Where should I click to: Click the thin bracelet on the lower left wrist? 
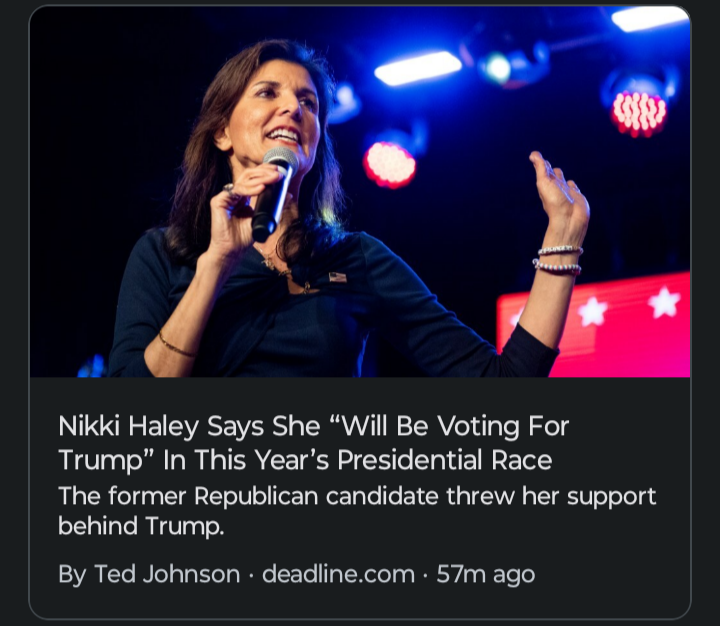[177, 345]
